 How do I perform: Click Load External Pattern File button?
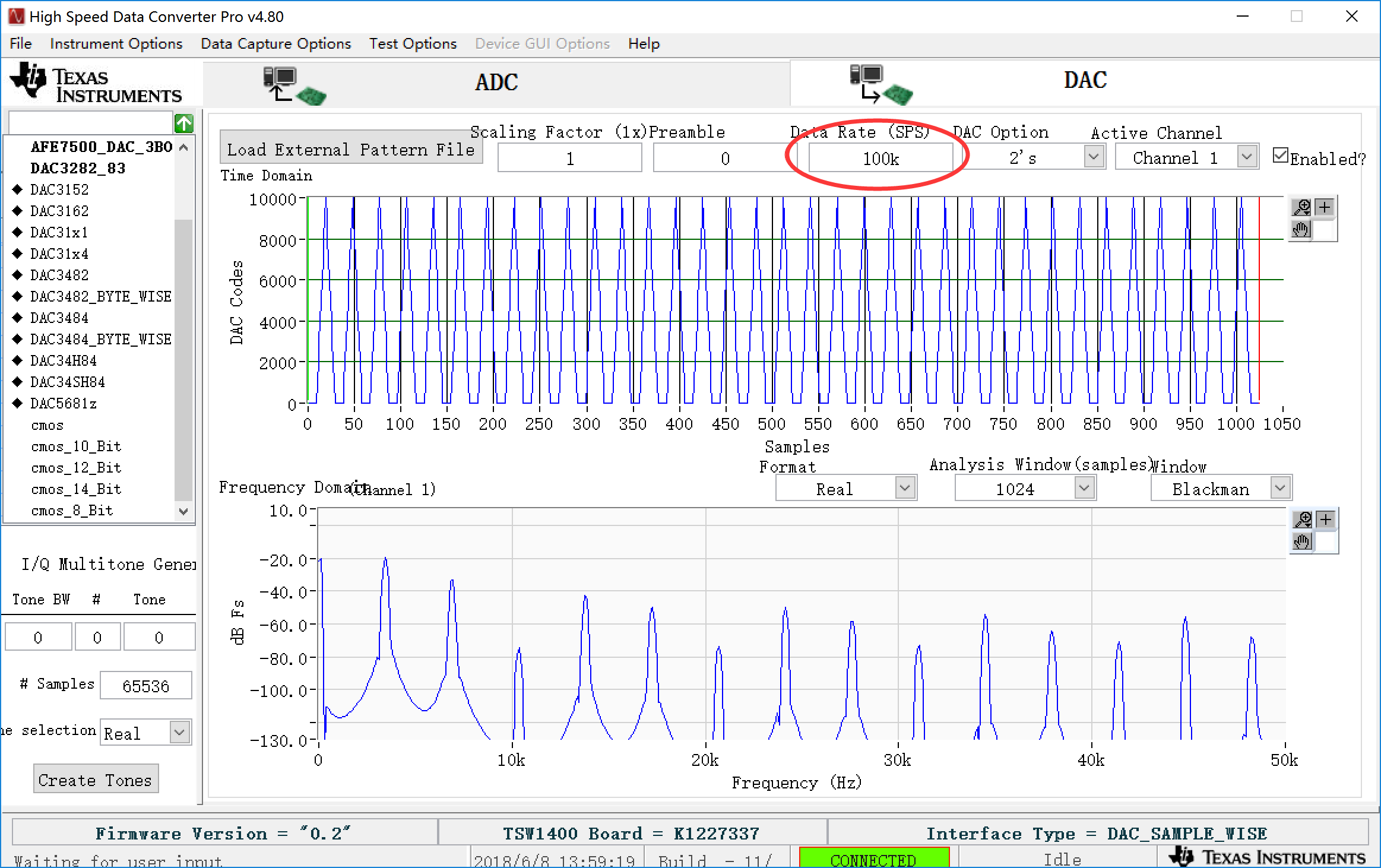350,150
